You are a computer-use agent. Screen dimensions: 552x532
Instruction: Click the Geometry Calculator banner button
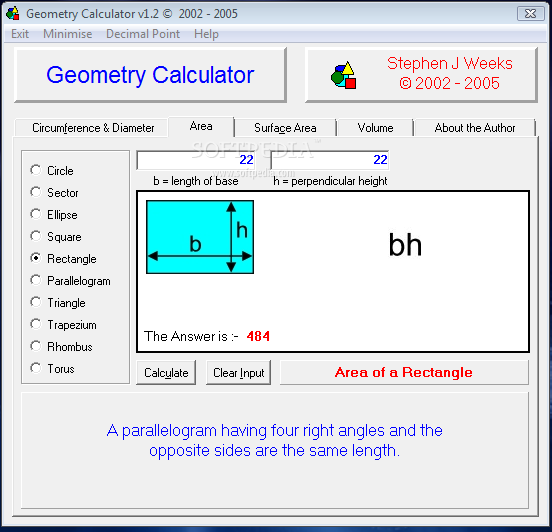[x=150, y=75]
